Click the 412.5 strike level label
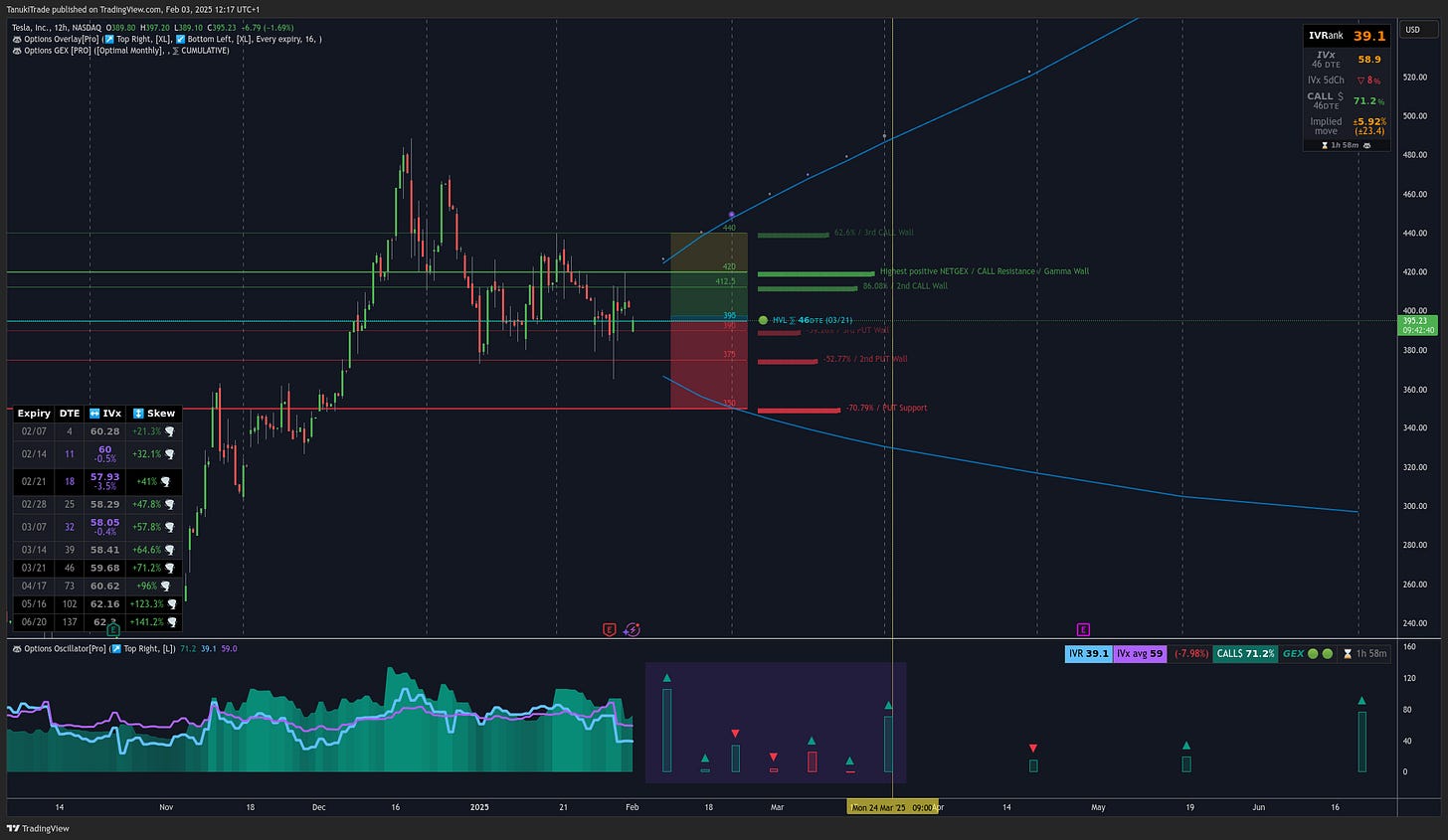Viewport: 1448px width, 840px height. coord(726,281)
